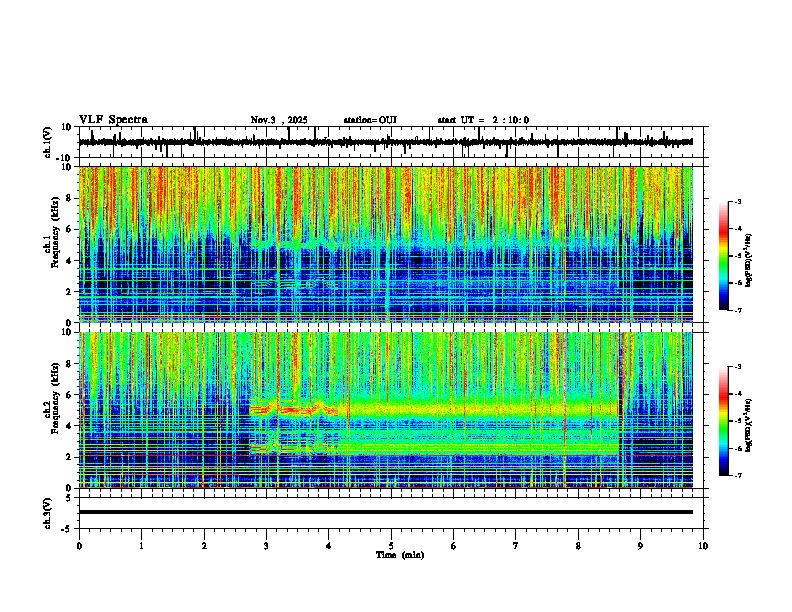Click time axis tick label '6'
792x612 pixels.
tap(454, 546)
